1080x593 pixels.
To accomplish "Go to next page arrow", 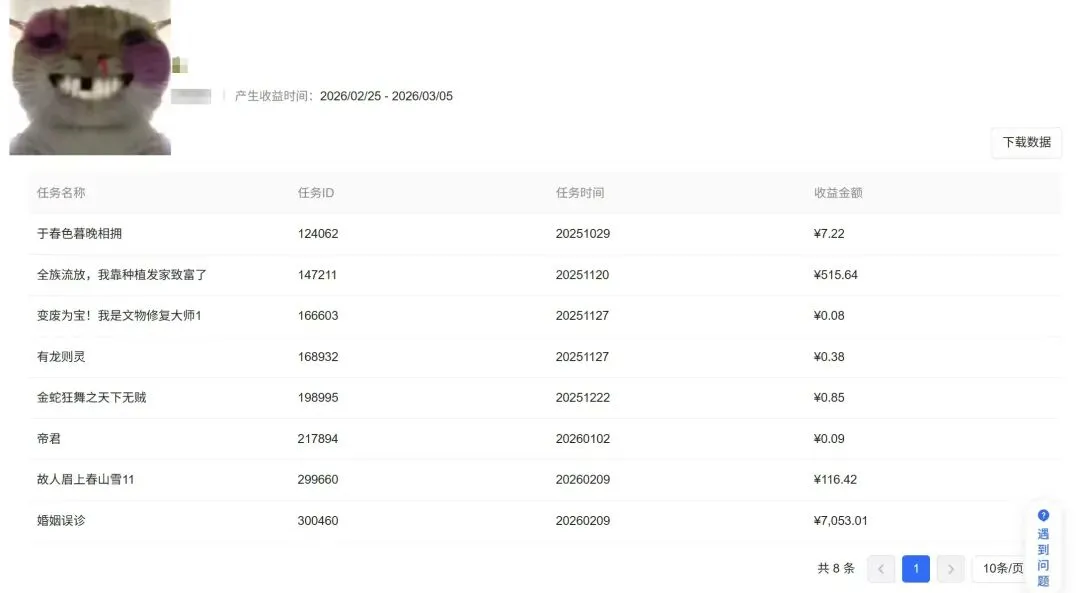I will (951, 569).
